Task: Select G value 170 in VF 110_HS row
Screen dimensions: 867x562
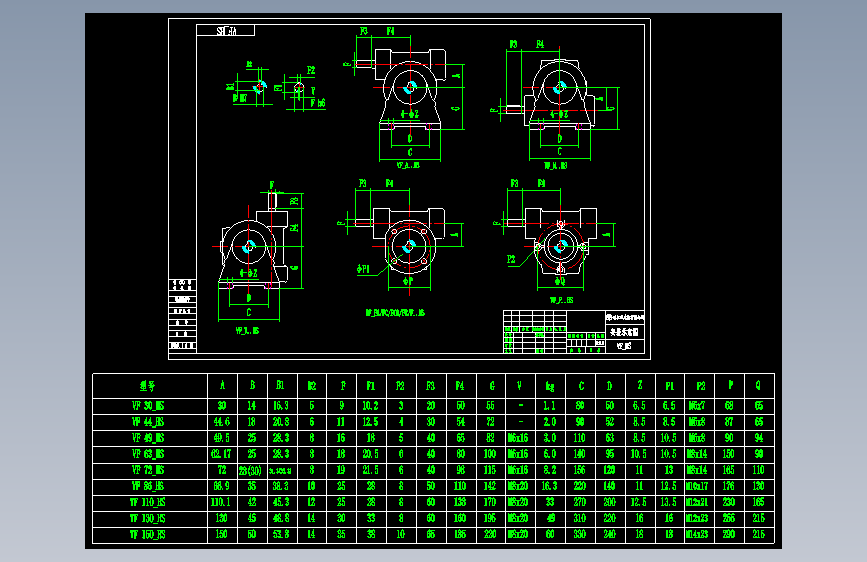Action: (490, 502)
